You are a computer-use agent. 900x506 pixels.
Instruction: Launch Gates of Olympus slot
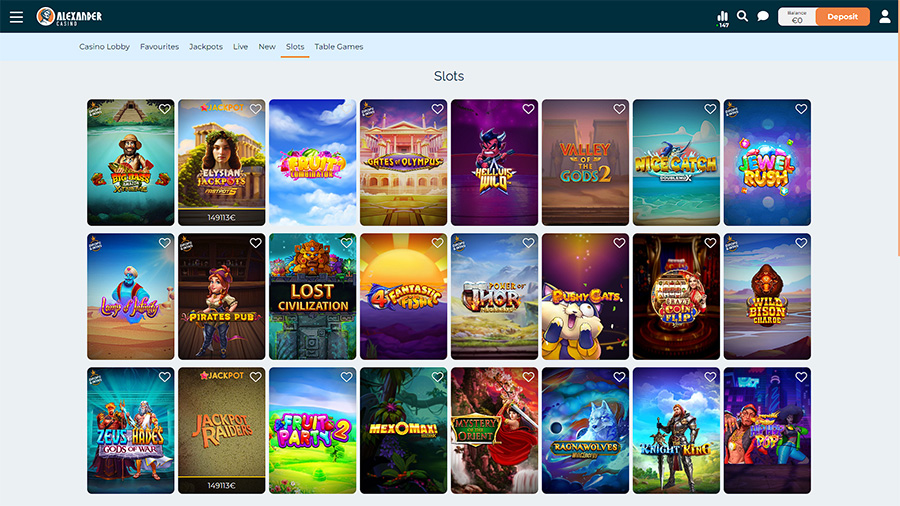click(404, 162)
